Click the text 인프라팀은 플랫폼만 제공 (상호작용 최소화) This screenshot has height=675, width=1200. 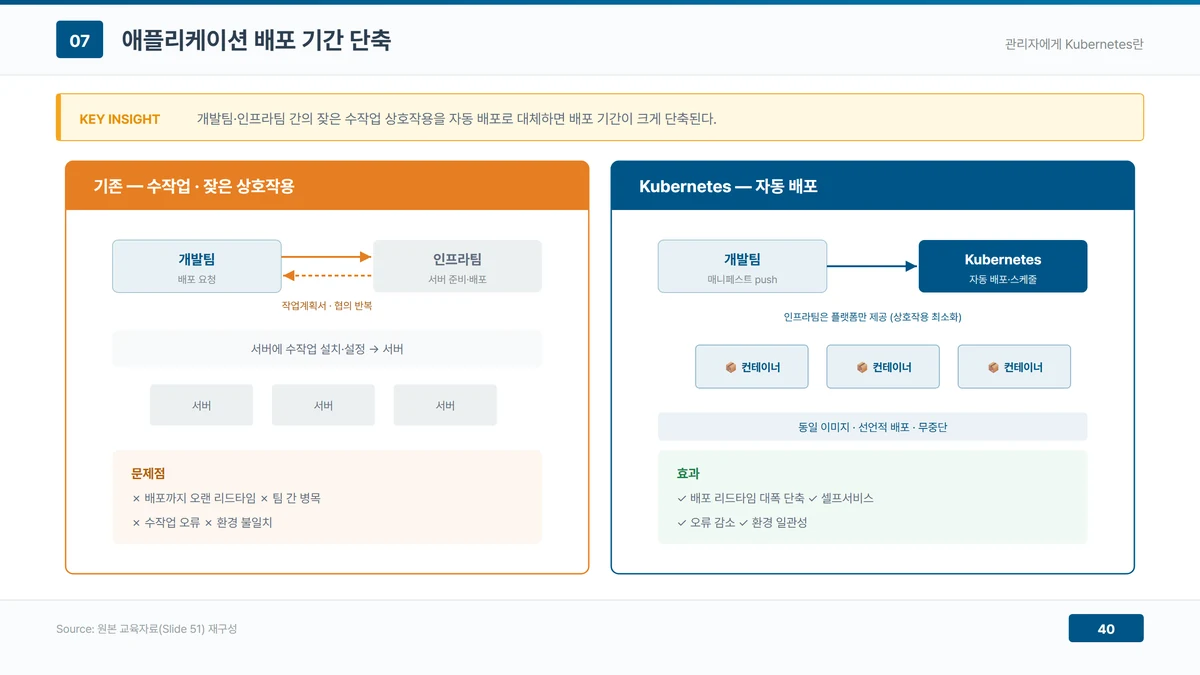point(872,317)
